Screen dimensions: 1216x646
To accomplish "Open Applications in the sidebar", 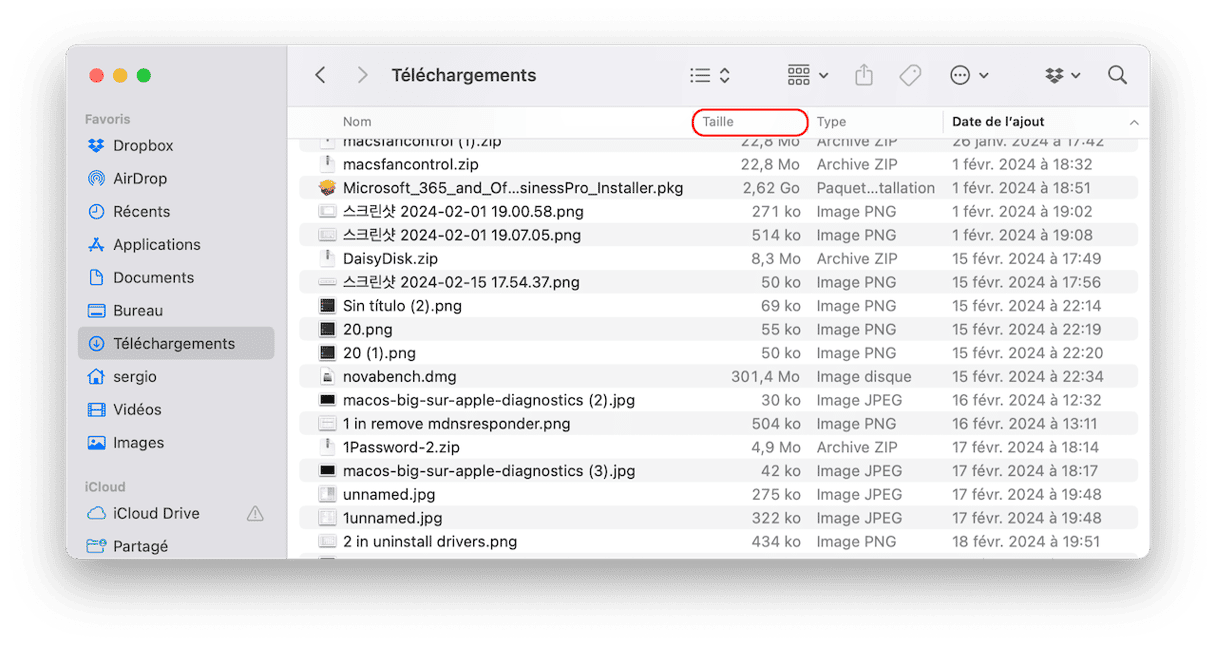I will [156, 244].
